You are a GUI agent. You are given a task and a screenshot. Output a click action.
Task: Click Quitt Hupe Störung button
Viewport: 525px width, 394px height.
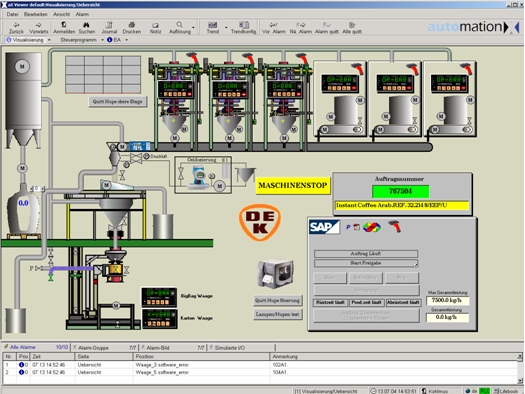[x=277, y=300]
